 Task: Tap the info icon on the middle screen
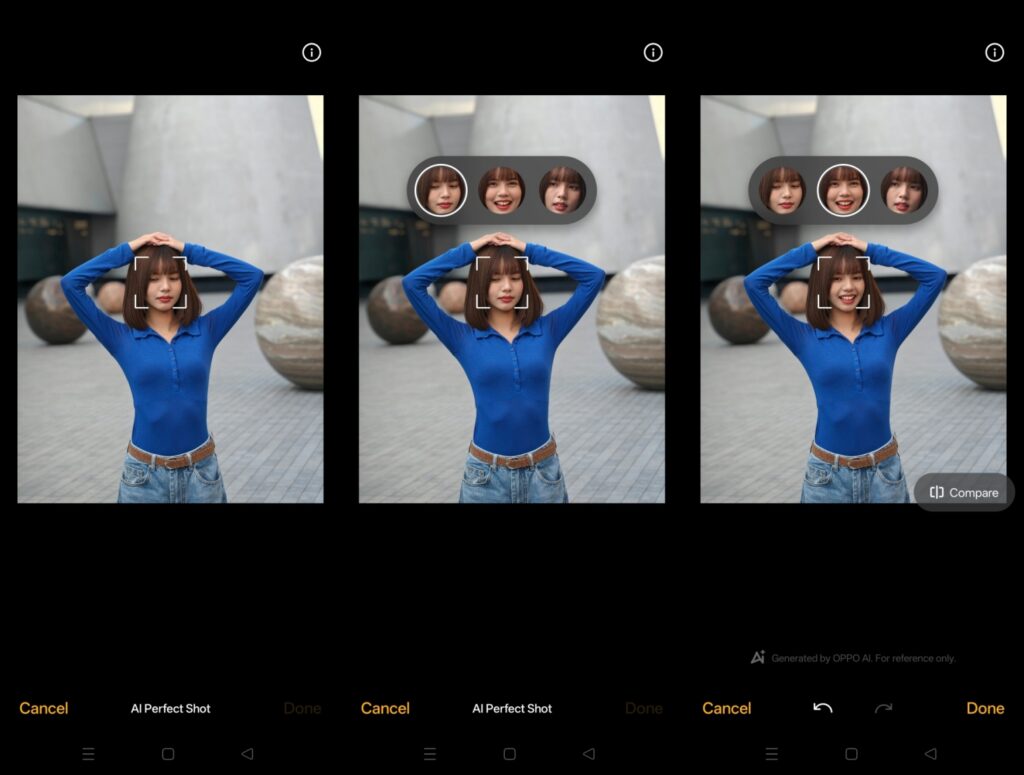point(653,53)
